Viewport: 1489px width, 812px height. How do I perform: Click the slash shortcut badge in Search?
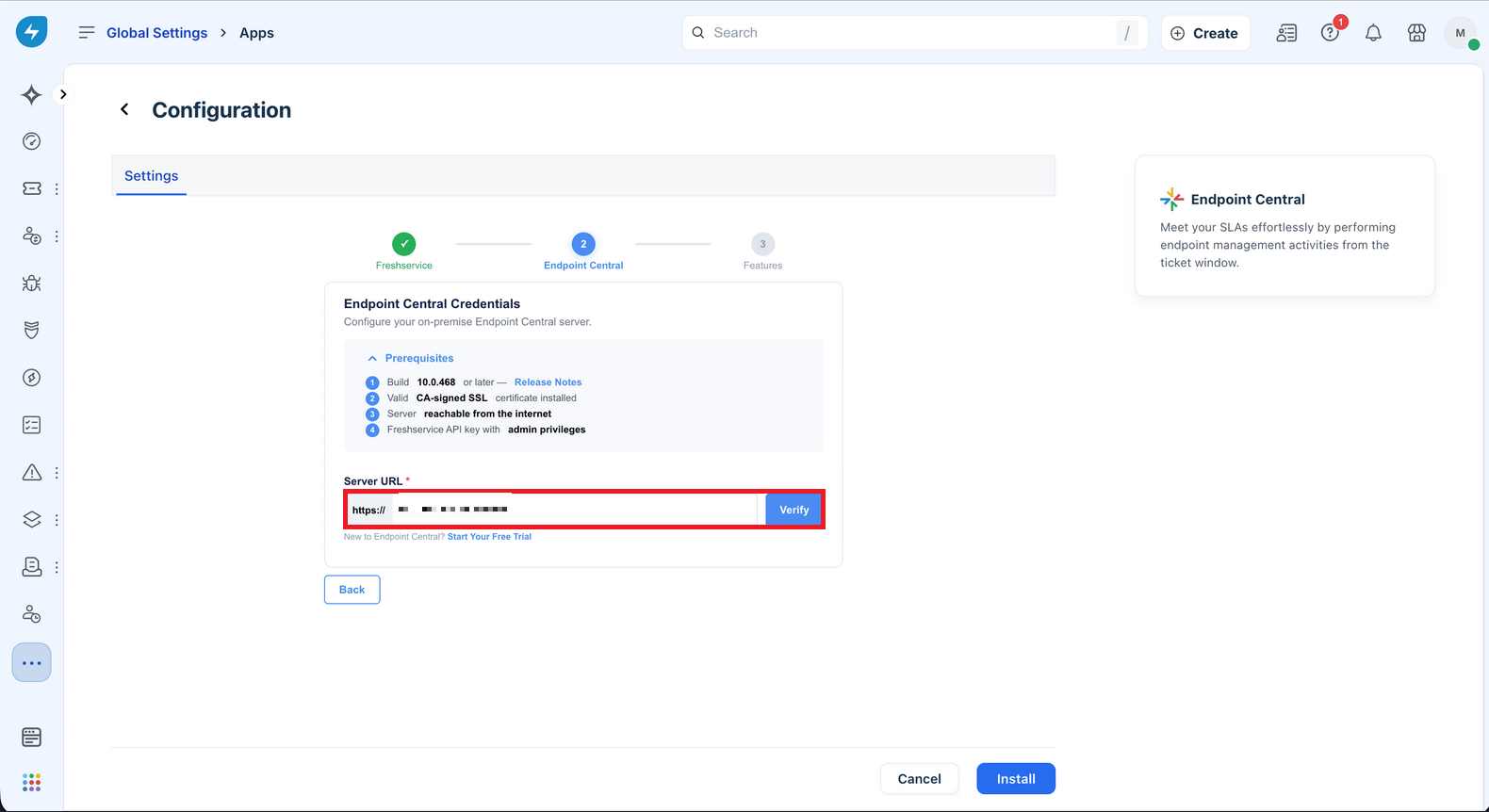[x=1127, y=33]
